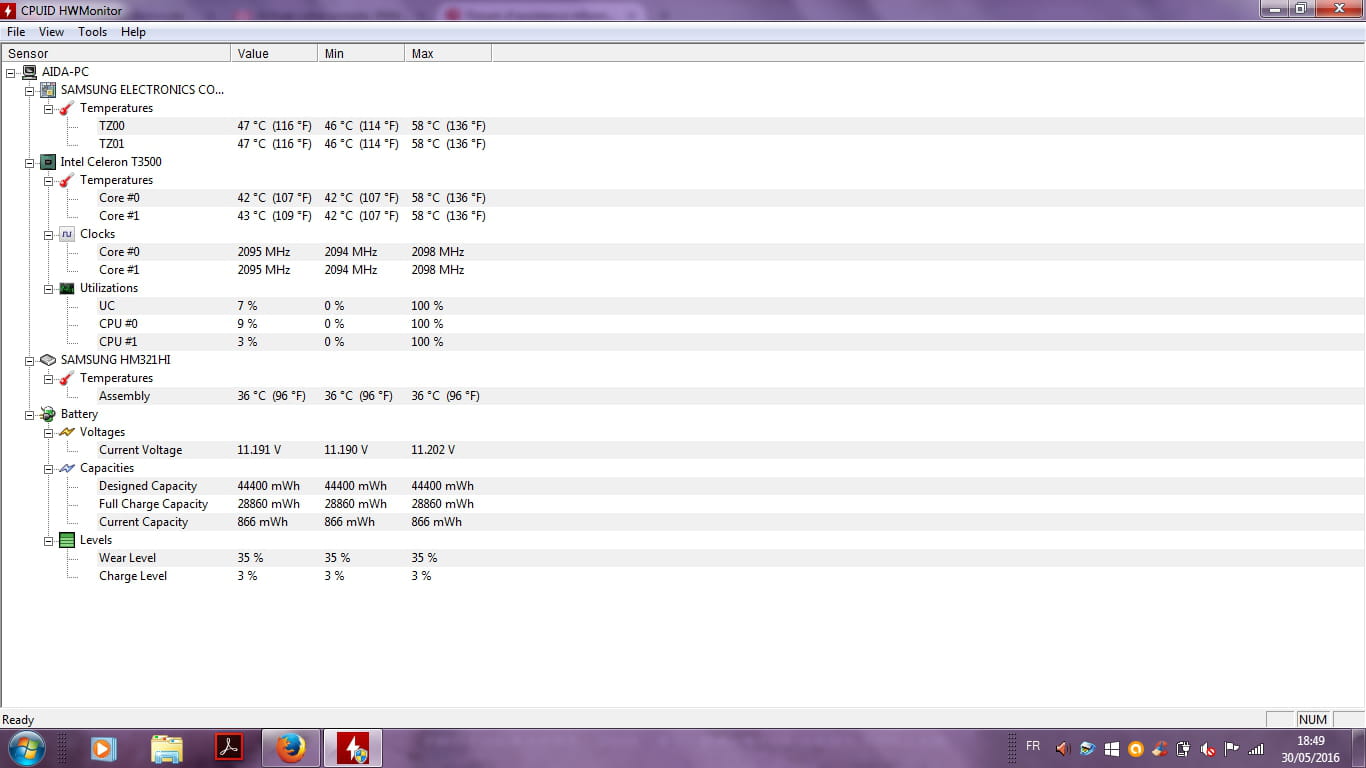Open the File menu

[16, 32]
